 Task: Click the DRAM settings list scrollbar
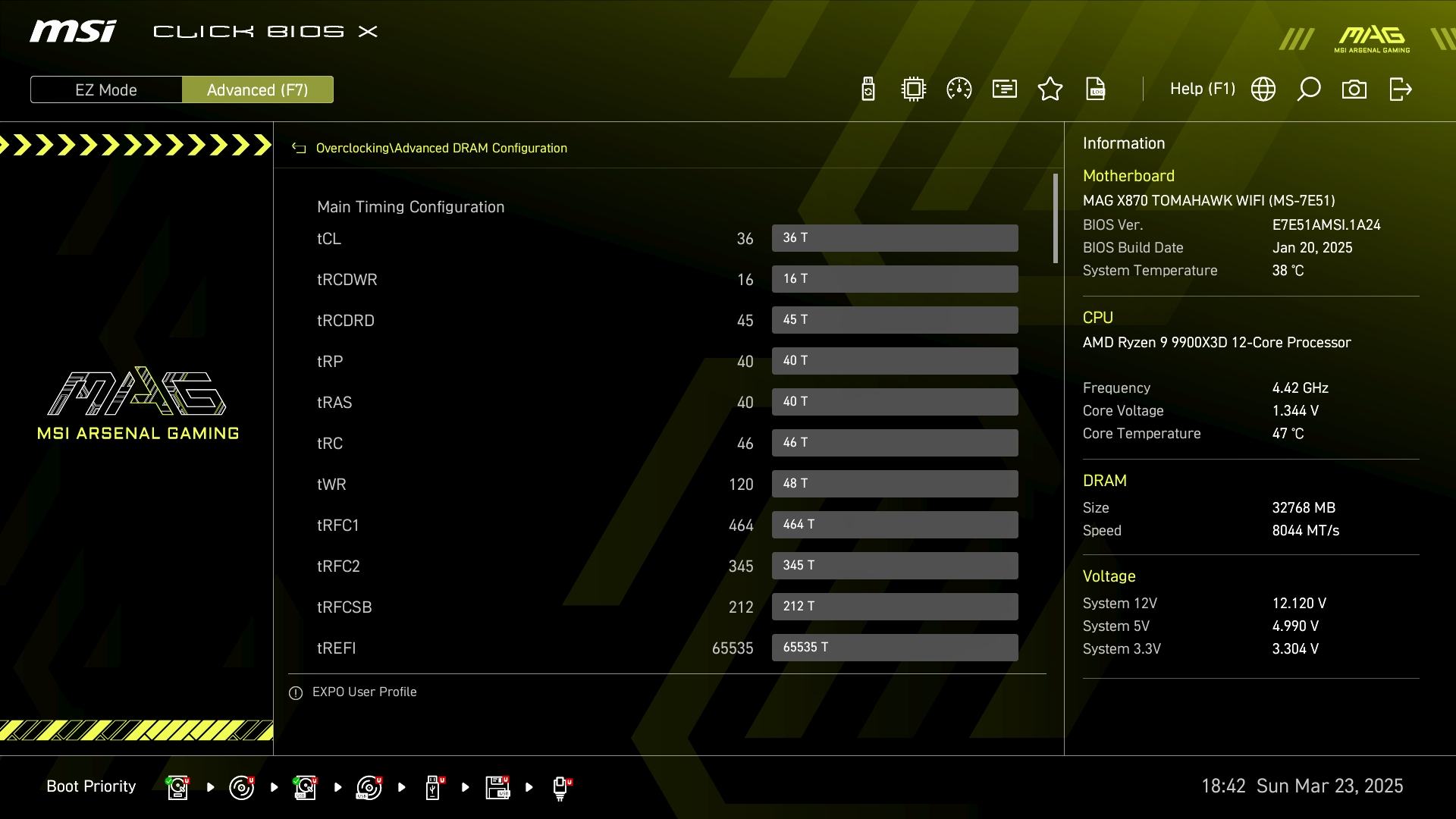[x=1055, y=220]
